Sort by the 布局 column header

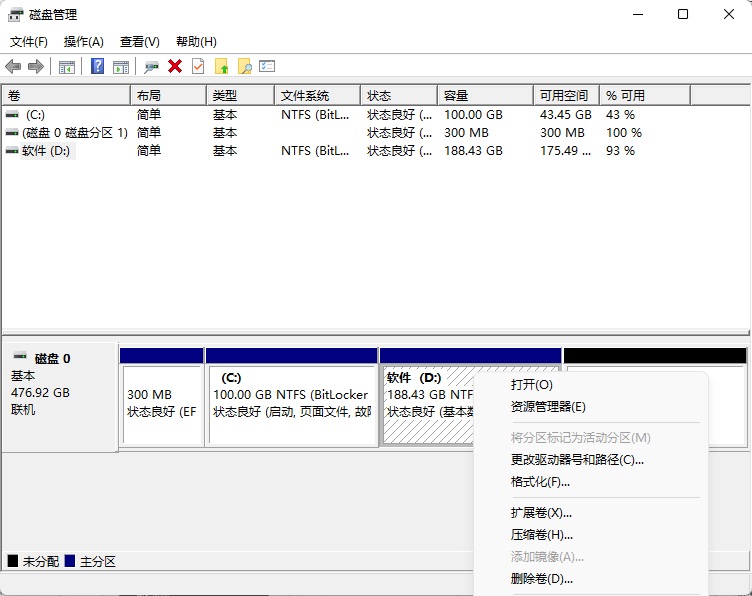click(x=168, y=95)
